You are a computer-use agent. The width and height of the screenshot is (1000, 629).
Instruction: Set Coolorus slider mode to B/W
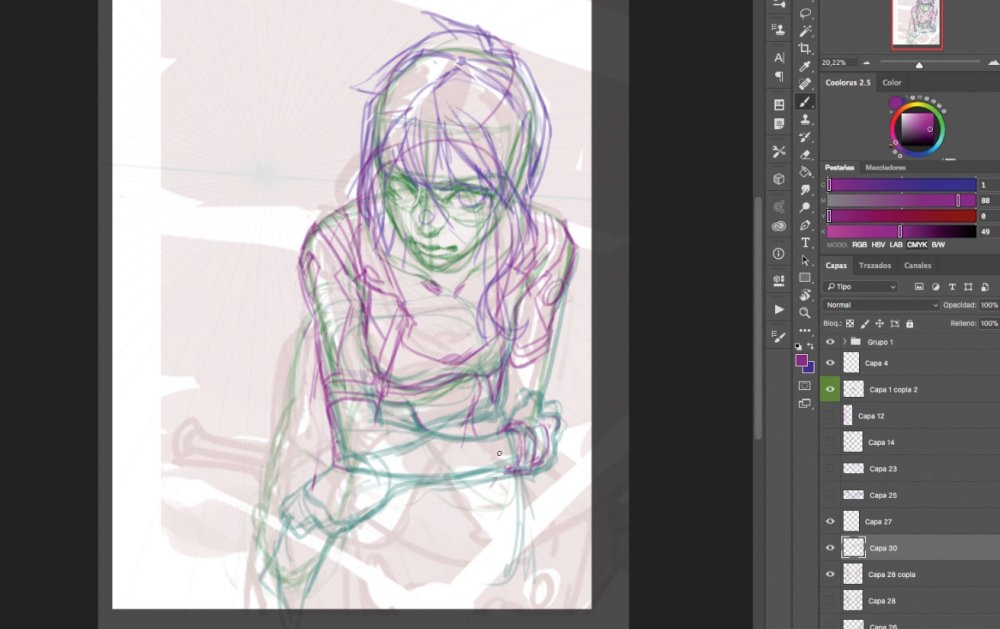pyautogui.click(x=938, y=245)
